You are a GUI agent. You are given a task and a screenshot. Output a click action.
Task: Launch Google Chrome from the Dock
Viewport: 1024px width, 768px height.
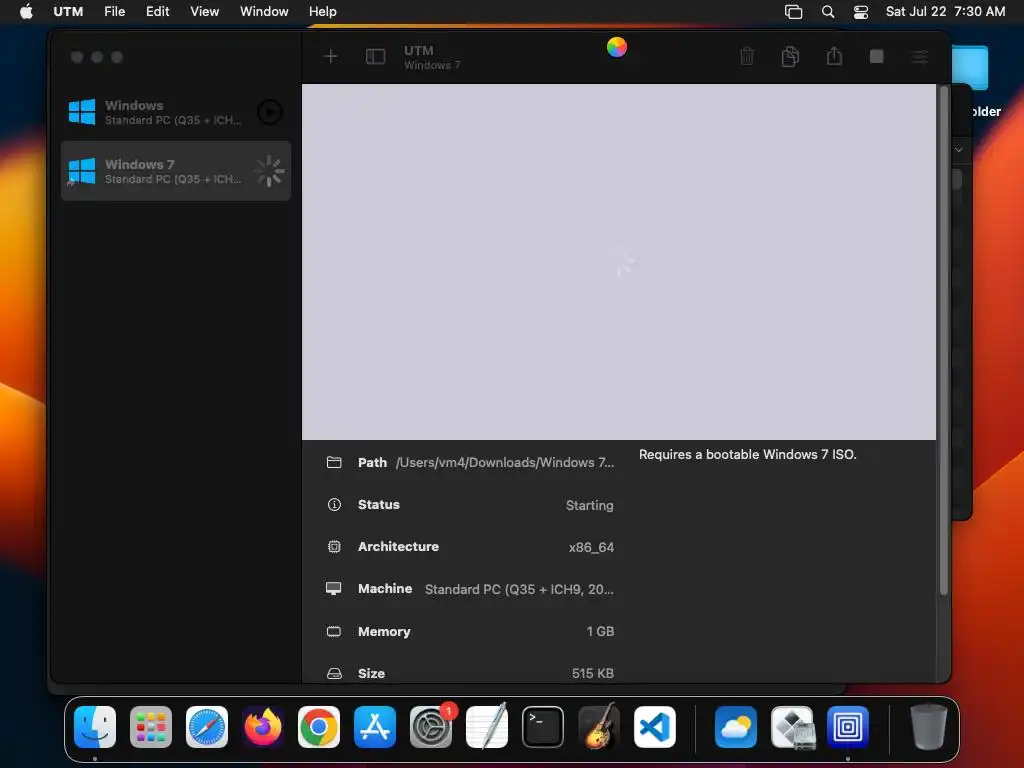click(x=319, y=726)
